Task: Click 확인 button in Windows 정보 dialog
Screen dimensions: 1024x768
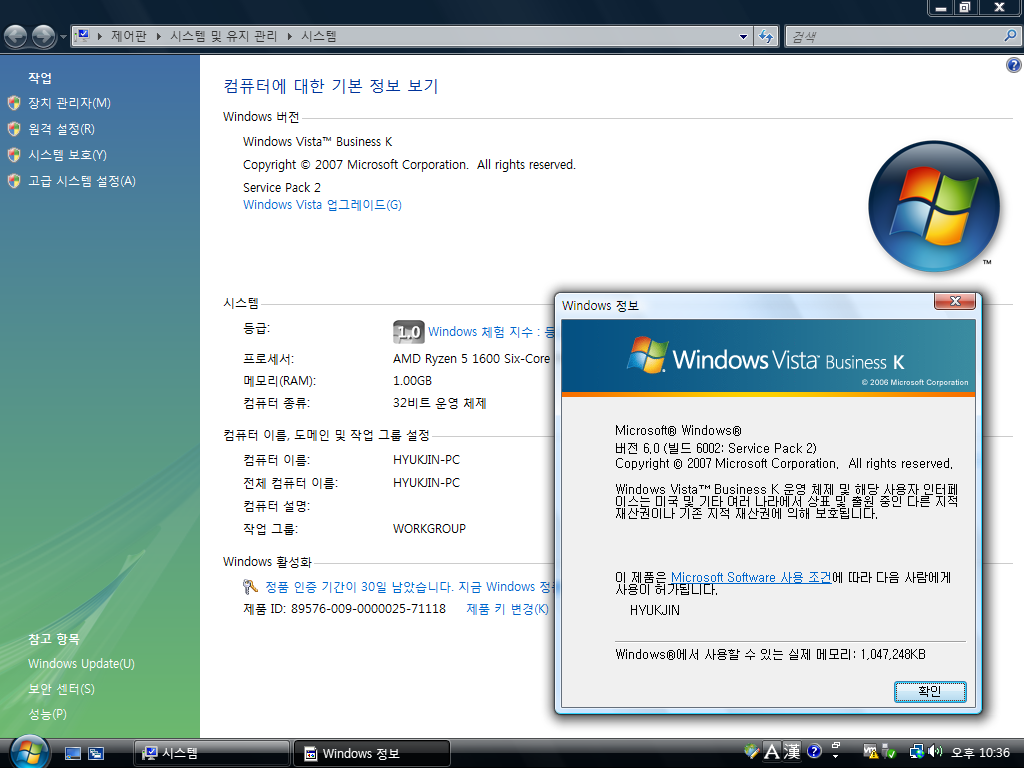Action: click(930, 692)
